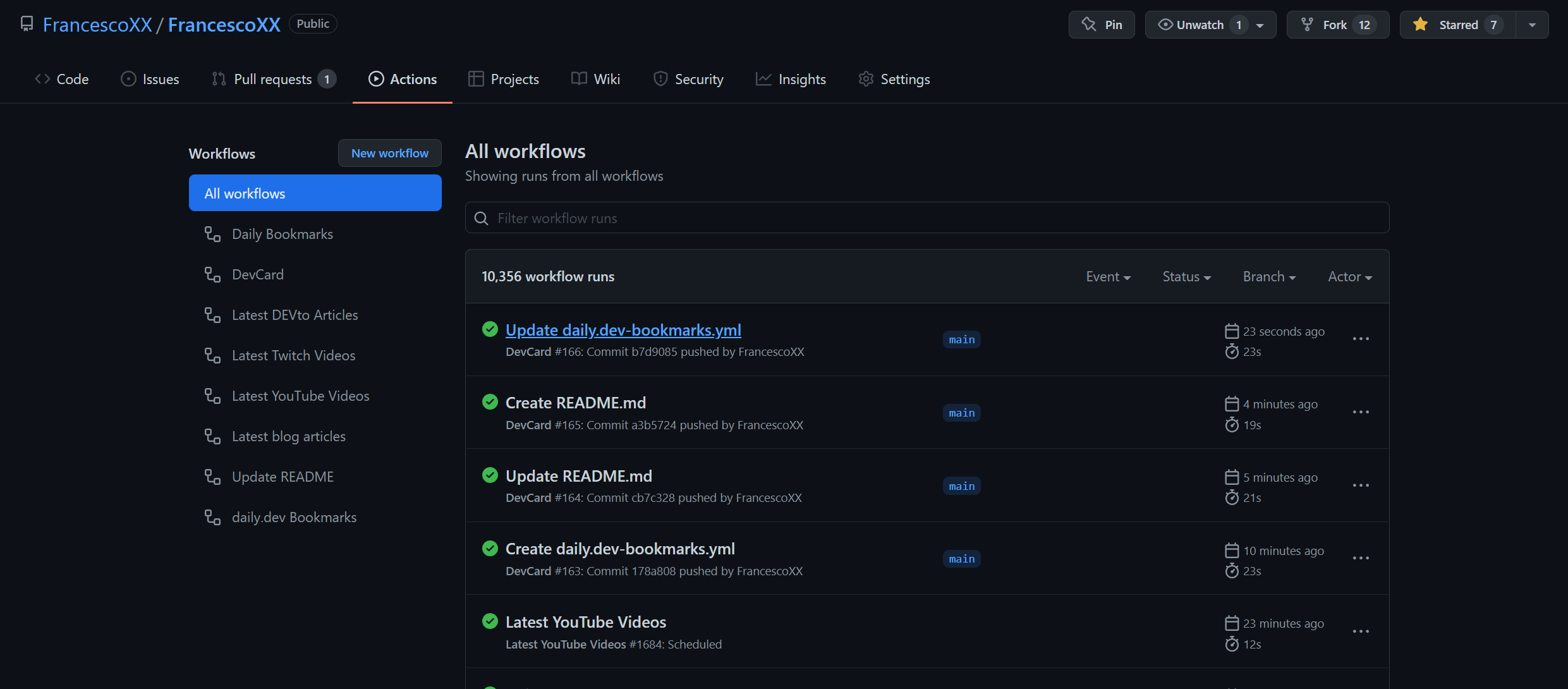Click the pin icon in the Pin button
The width and height of the screenshot is (1568, 689).
1088,25
